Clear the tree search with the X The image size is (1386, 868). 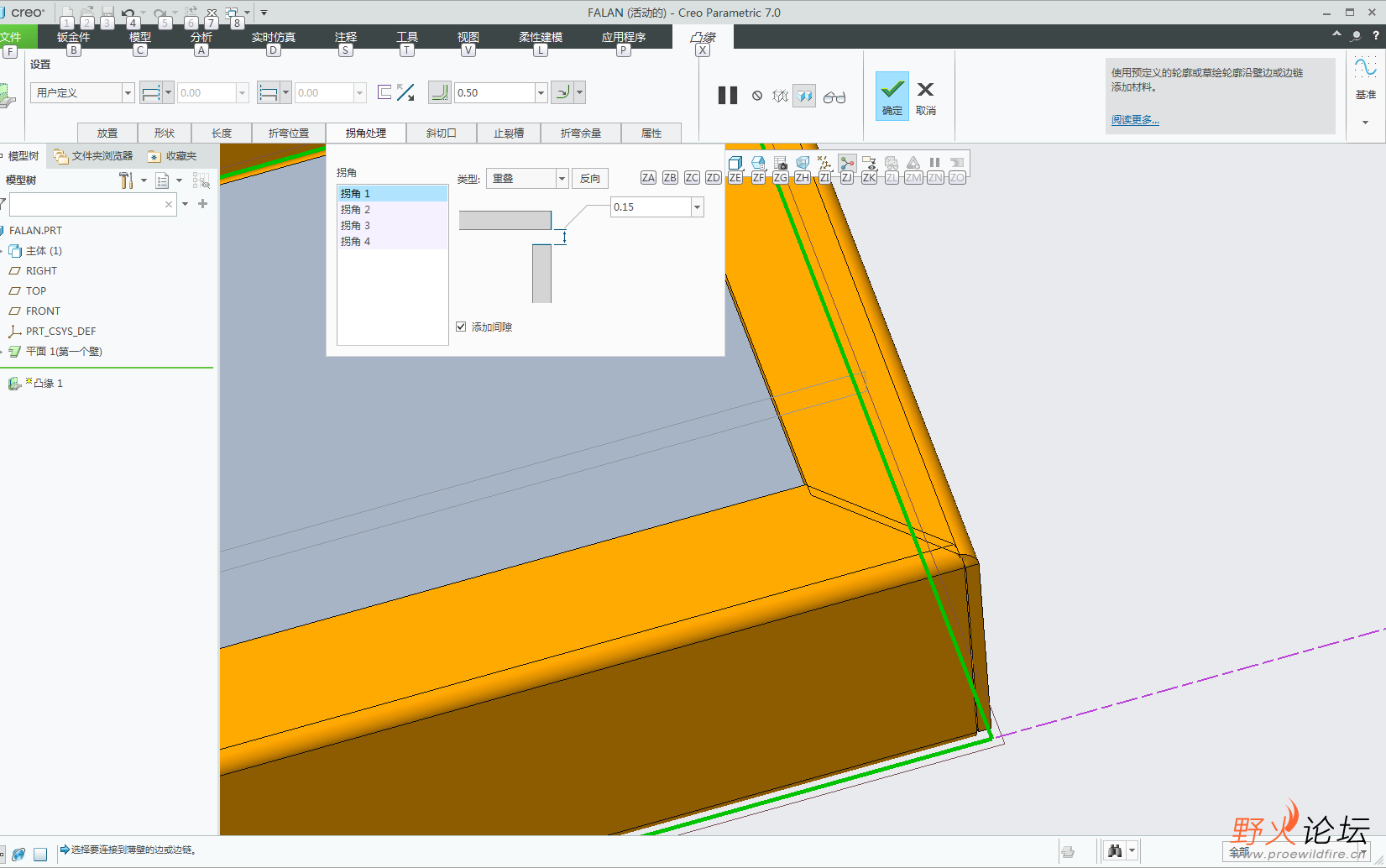click(169, 204)
